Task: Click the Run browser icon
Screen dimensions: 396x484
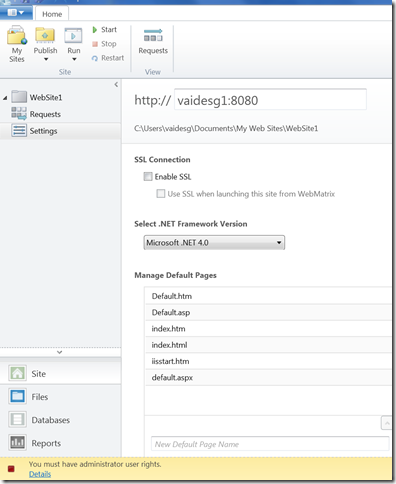Action: [73, 35]
